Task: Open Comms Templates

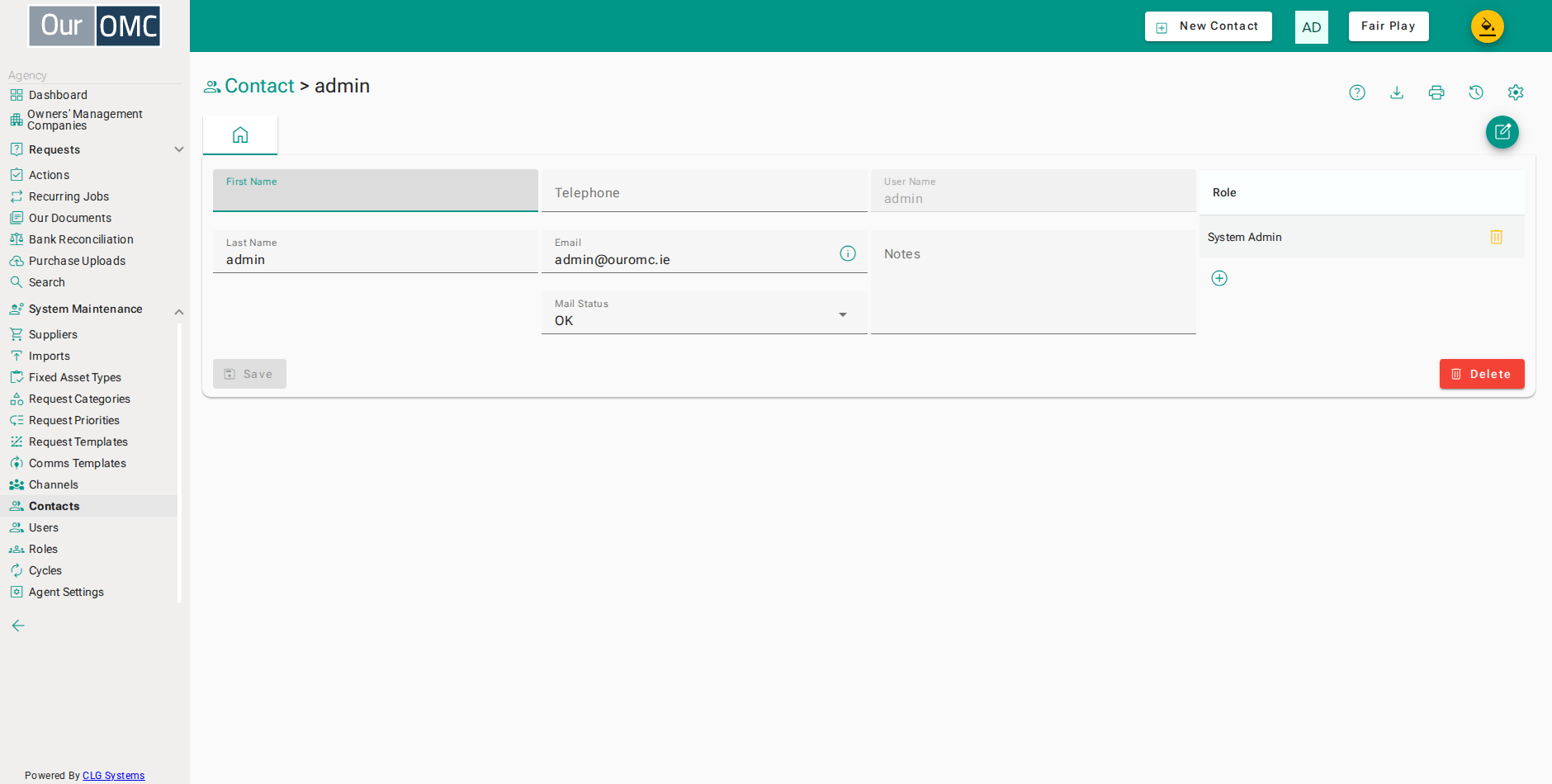Action: click(x=78, y=463)
